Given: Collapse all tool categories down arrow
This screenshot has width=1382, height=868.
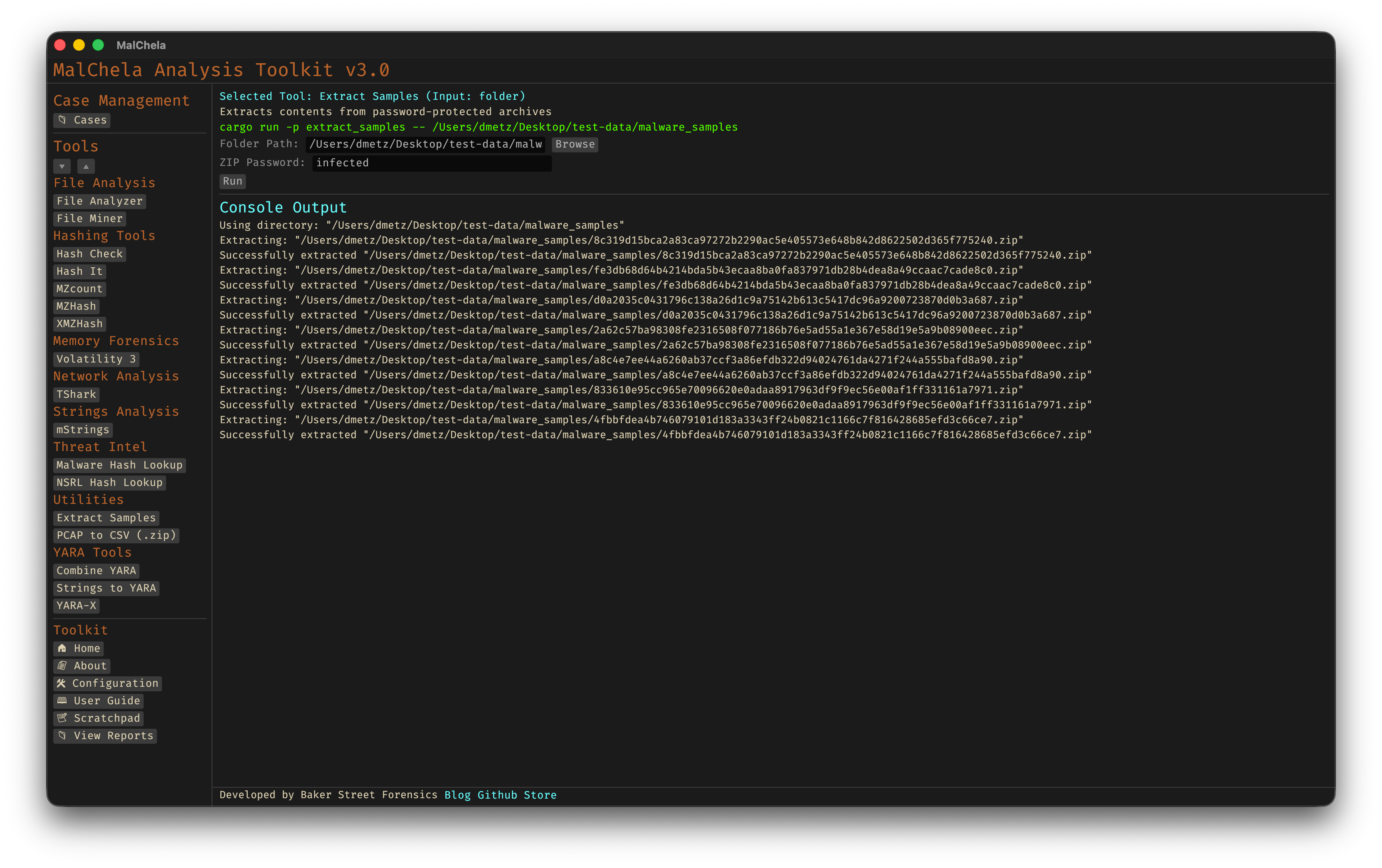Looking at the screenshot, I should [x=62, y=166].
